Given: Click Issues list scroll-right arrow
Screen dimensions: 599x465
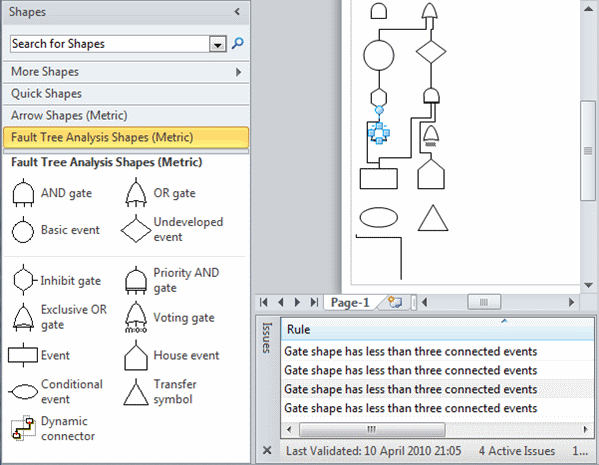Looking at the screenshot, I should pos(586,429).
